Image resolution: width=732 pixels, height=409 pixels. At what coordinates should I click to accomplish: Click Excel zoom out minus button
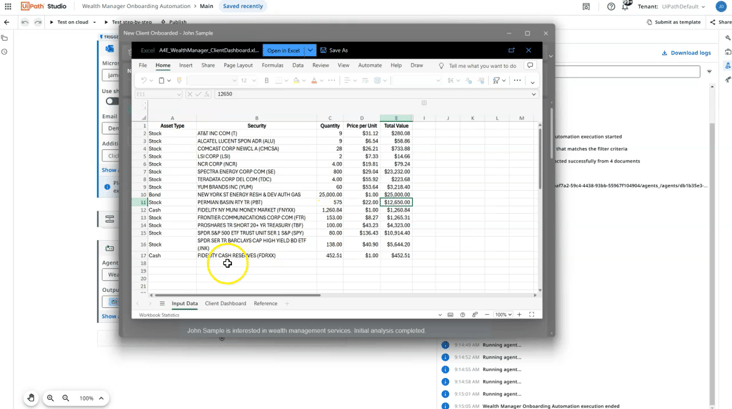[487, 315]
